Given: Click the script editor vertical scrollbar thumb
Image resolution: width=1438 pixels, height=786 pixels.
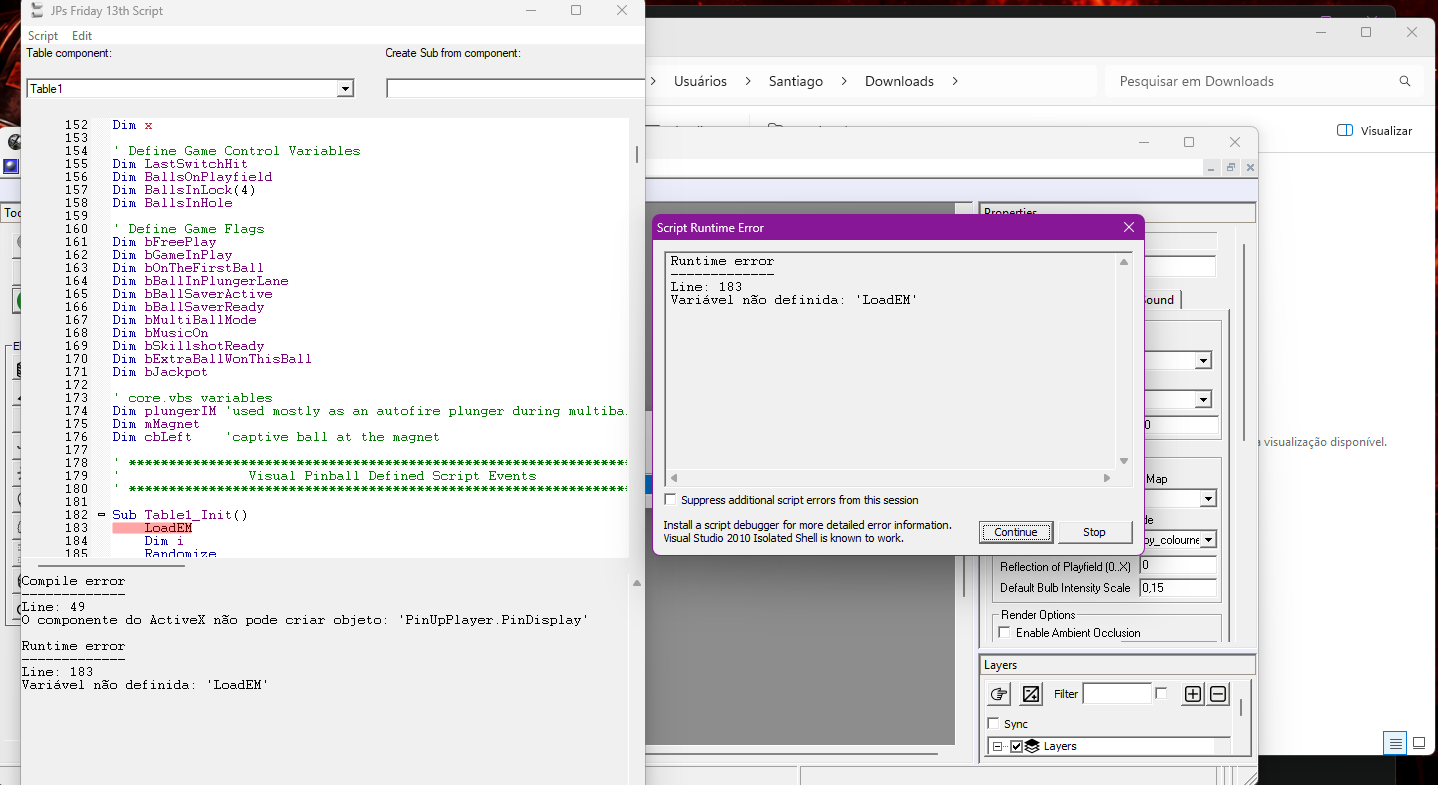Looking at the screenshot, I should tap(636, 155).
